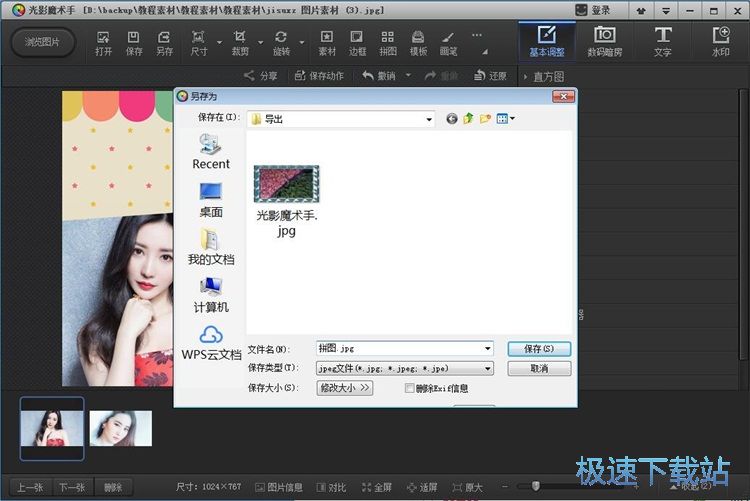Fit image to screen with 适屏
This screenshot has width=750, height=501.
(422, 487)
